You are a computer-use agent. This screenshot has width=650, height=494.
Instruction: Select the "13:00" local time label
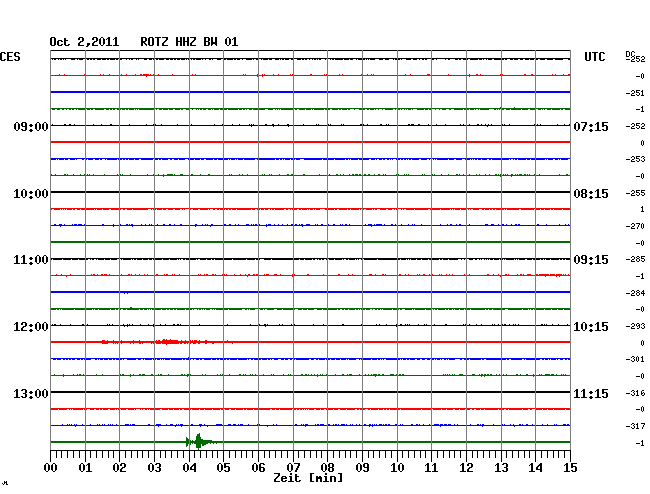[31, 393]
